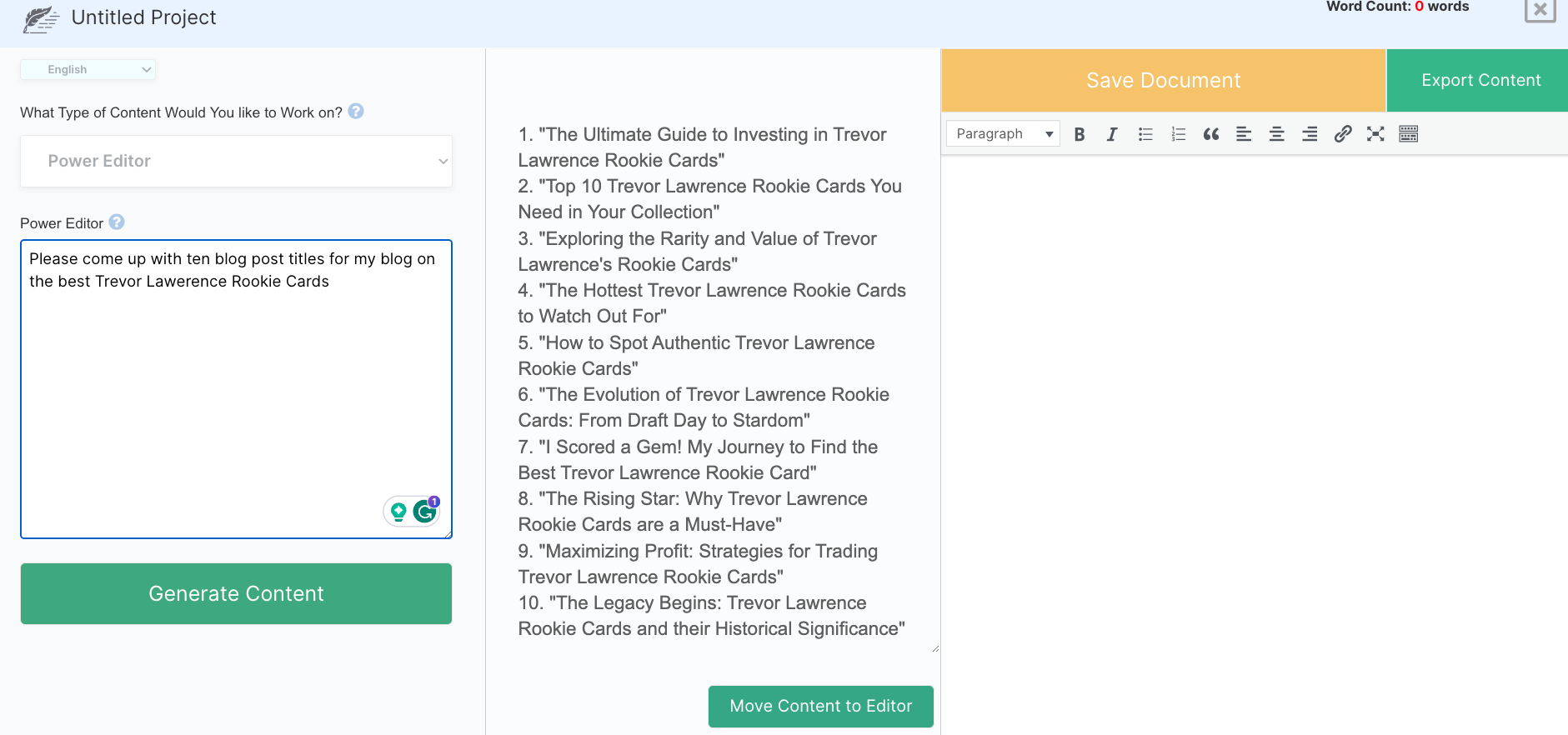The height and width of the screenshot is (735, 1568).
Task: Open help for content type question
Action: click(x=356, y=111)
